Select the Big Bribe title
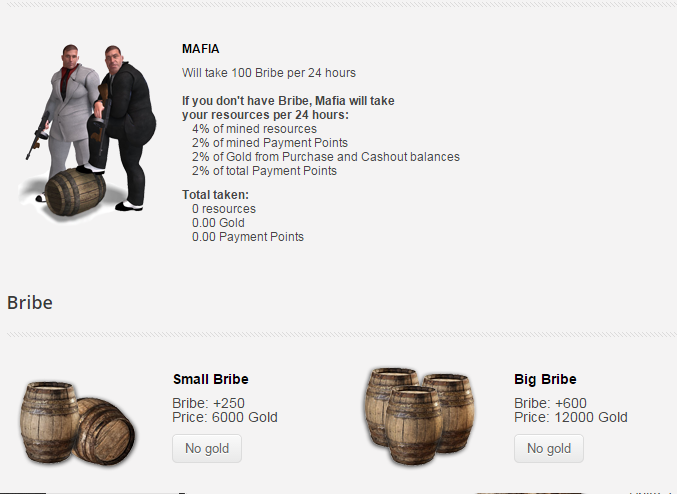Viewport: 677px width, 494px height. 545,379
